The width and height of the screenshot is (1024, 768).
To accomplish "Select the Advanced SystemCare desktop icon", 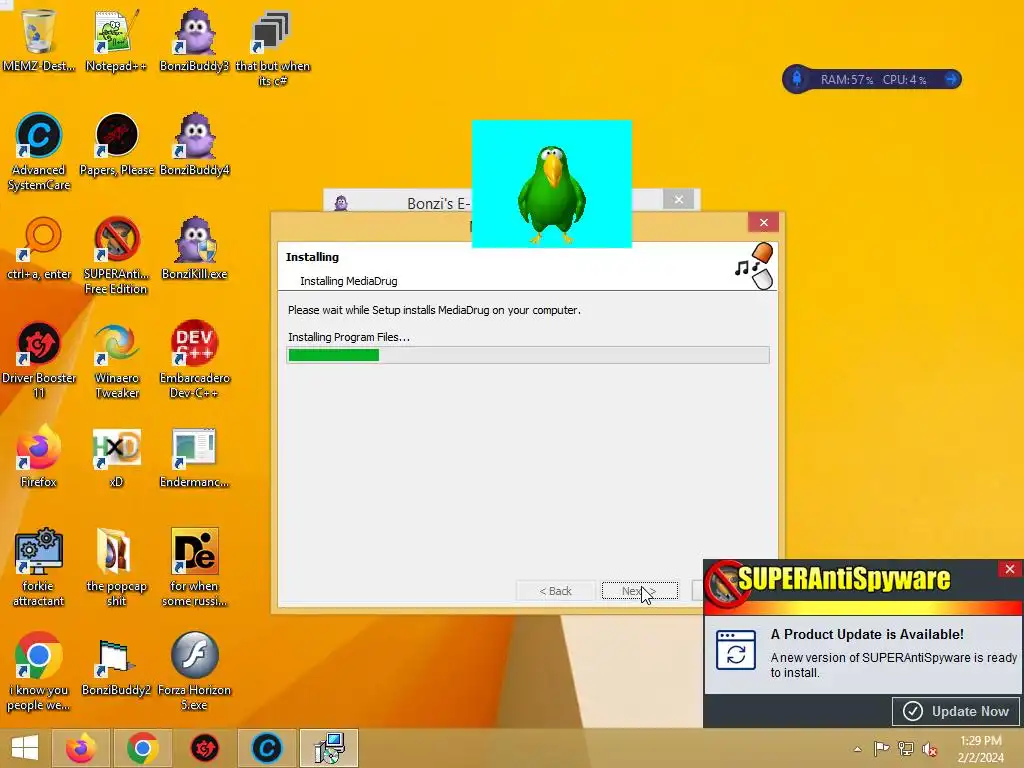I will pos(39,152).
